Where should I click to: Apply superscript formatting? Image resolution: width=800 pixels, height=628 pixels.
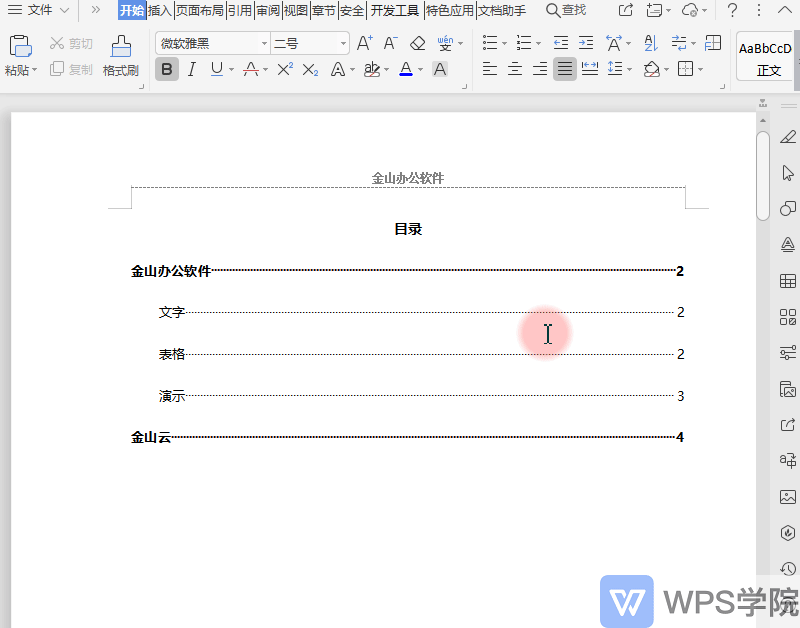click(x=283, y=69)
